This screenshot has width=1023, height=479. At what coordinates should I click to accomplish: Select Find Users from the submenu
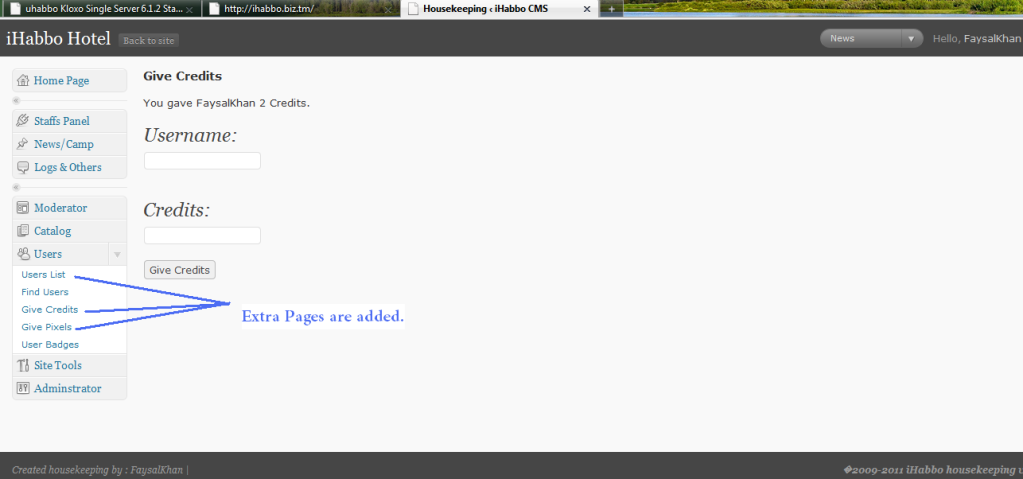tap(45, 292)
